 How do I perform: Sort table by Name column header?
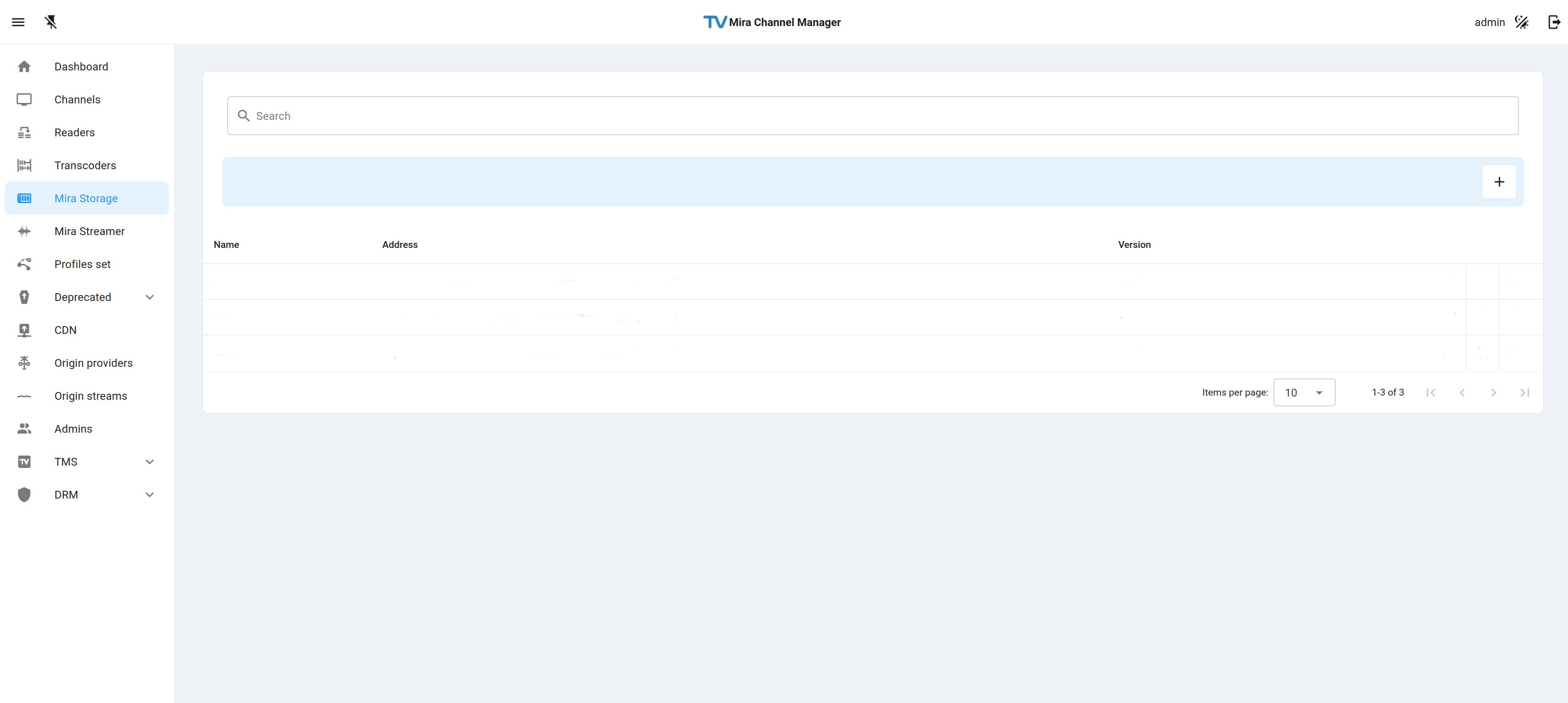[x=227, y=244]
